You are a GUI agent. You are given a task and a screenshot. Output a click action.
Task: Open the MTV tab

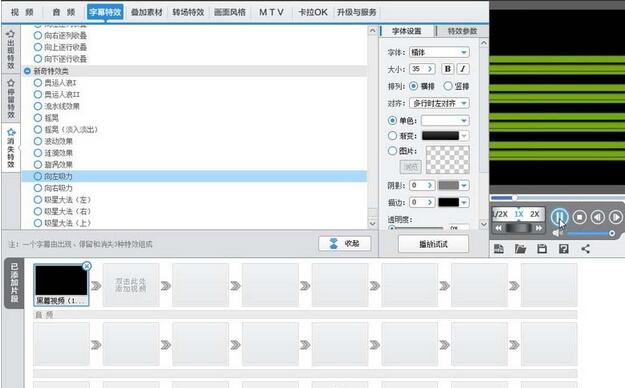[271, 12]
